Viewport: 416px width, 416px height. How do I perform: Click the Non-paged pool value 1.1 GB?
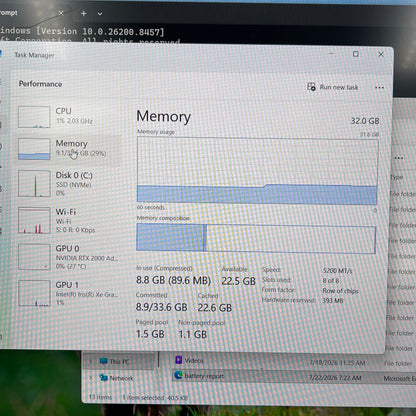coord(193,334)
